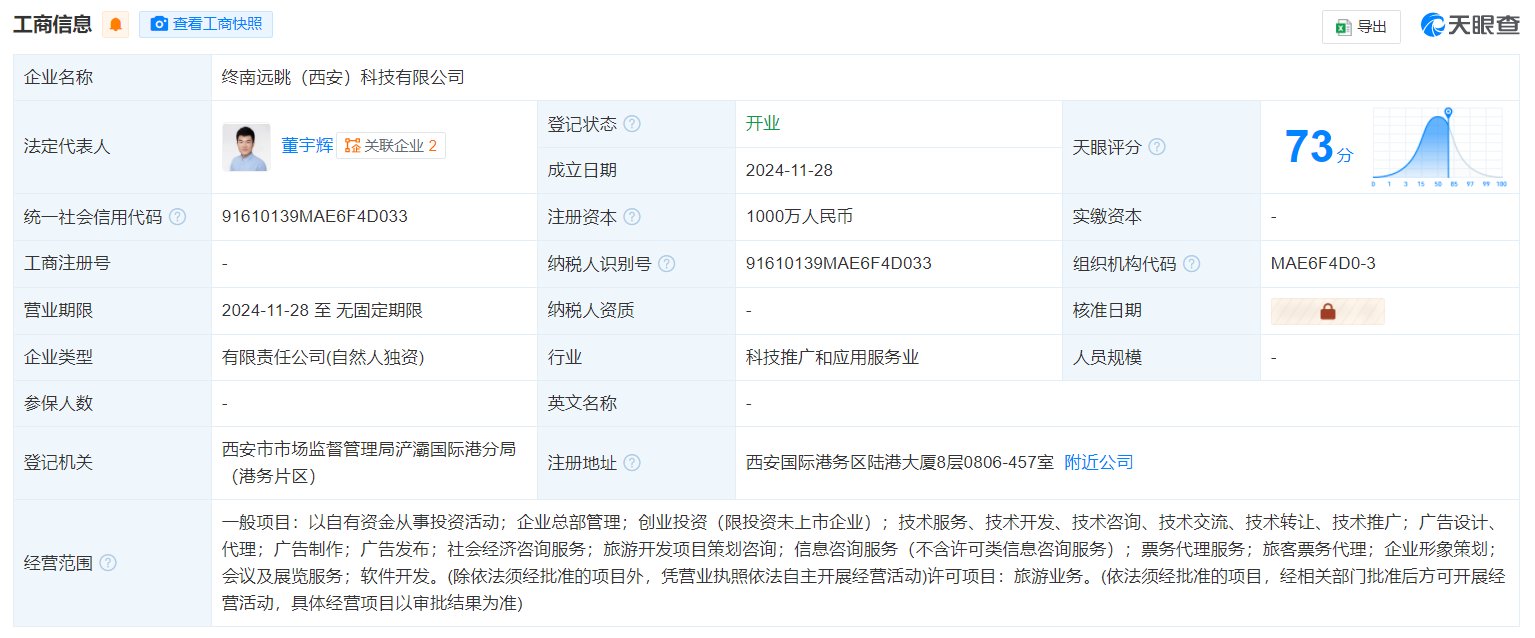Click the help icon beside 注册地址
The width and height of the screenshot is (1535, 638).
(630, 462)
